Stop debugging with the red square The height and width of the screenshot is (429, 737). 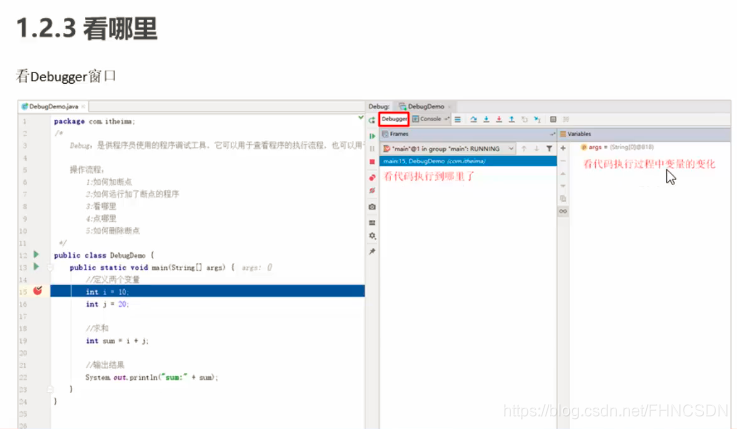point(372,162)
